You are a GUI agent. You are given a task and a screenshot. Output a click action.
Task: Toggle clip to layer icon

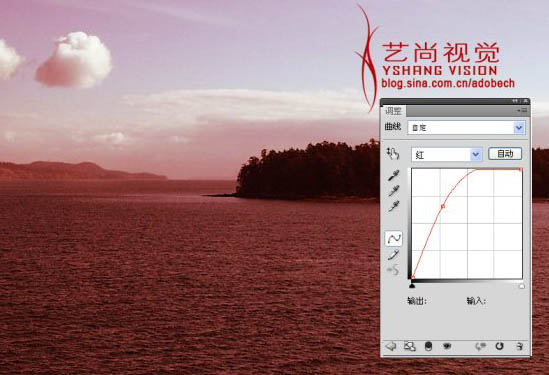[428, 346]
